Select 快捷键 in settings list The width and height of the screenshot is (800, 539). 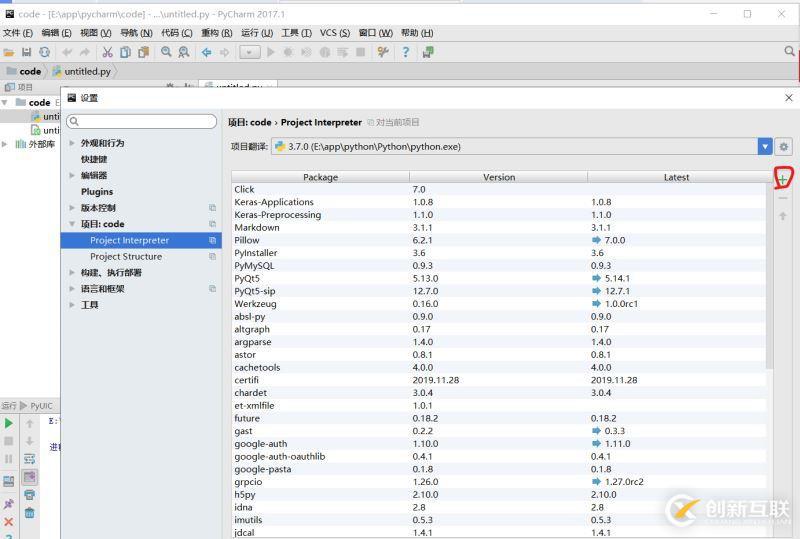(94, 159)
